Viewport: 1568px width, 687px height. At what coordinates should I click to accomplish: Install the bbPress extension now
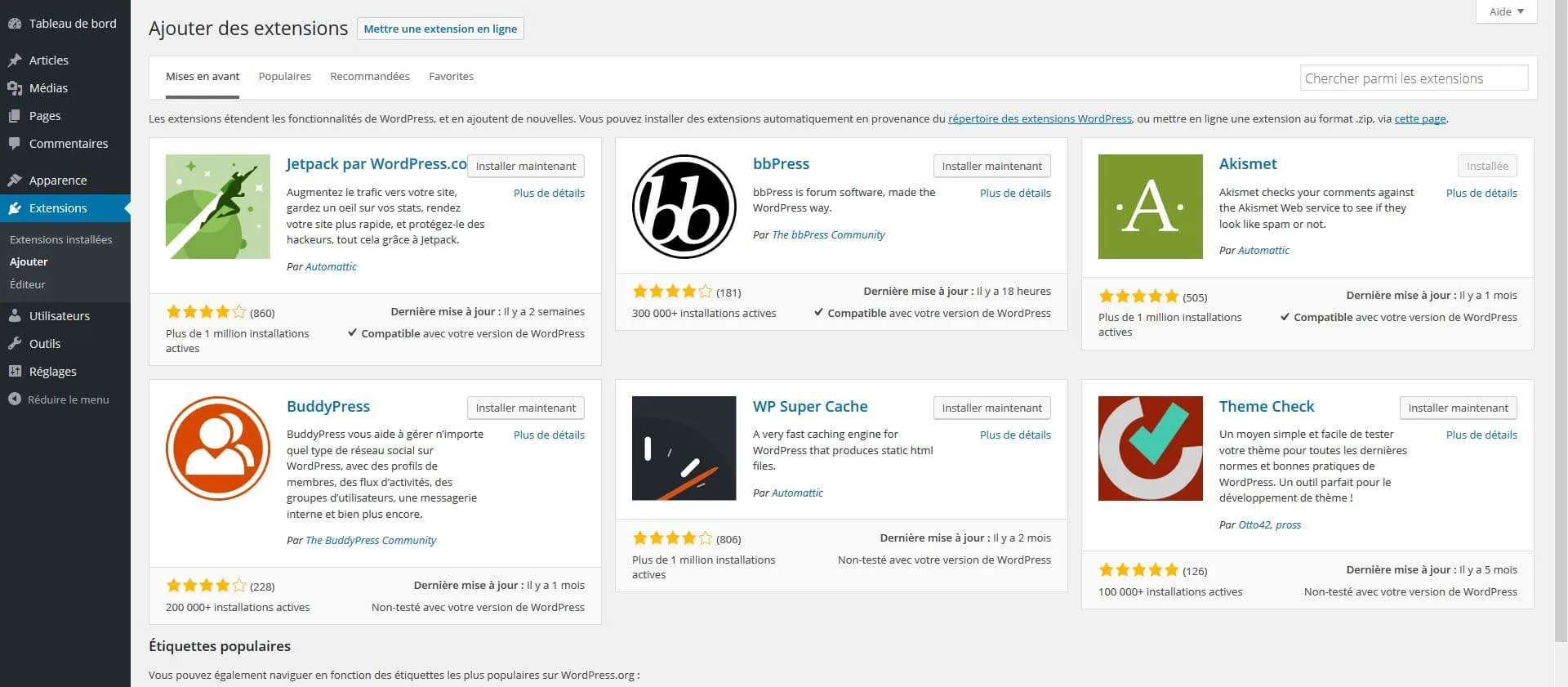[x=992, y=166]
